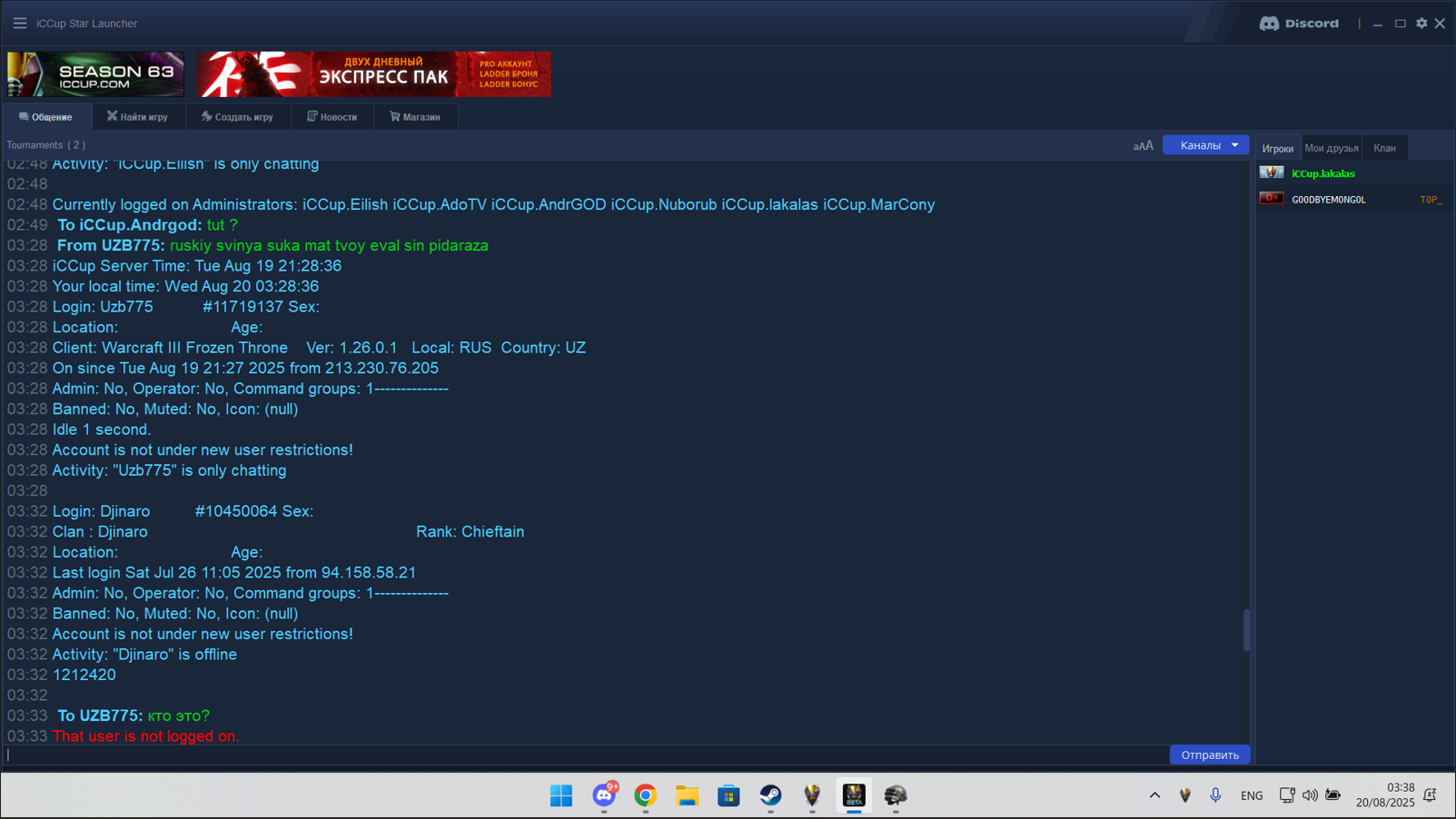Click 'That user is not logged on.' error

pyautogui.click(x=146, y=736)
